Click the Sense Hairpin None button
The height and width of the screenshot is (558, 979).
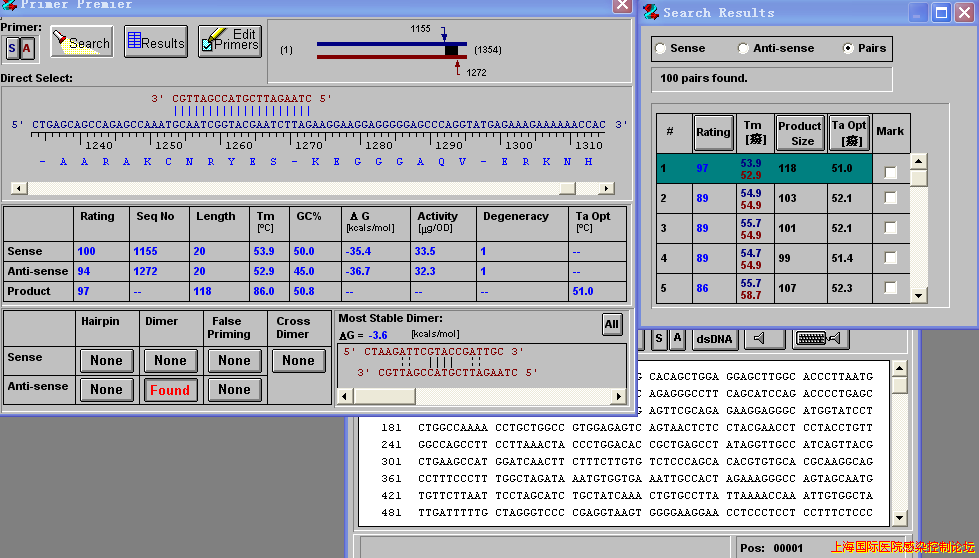coord(106,361)
